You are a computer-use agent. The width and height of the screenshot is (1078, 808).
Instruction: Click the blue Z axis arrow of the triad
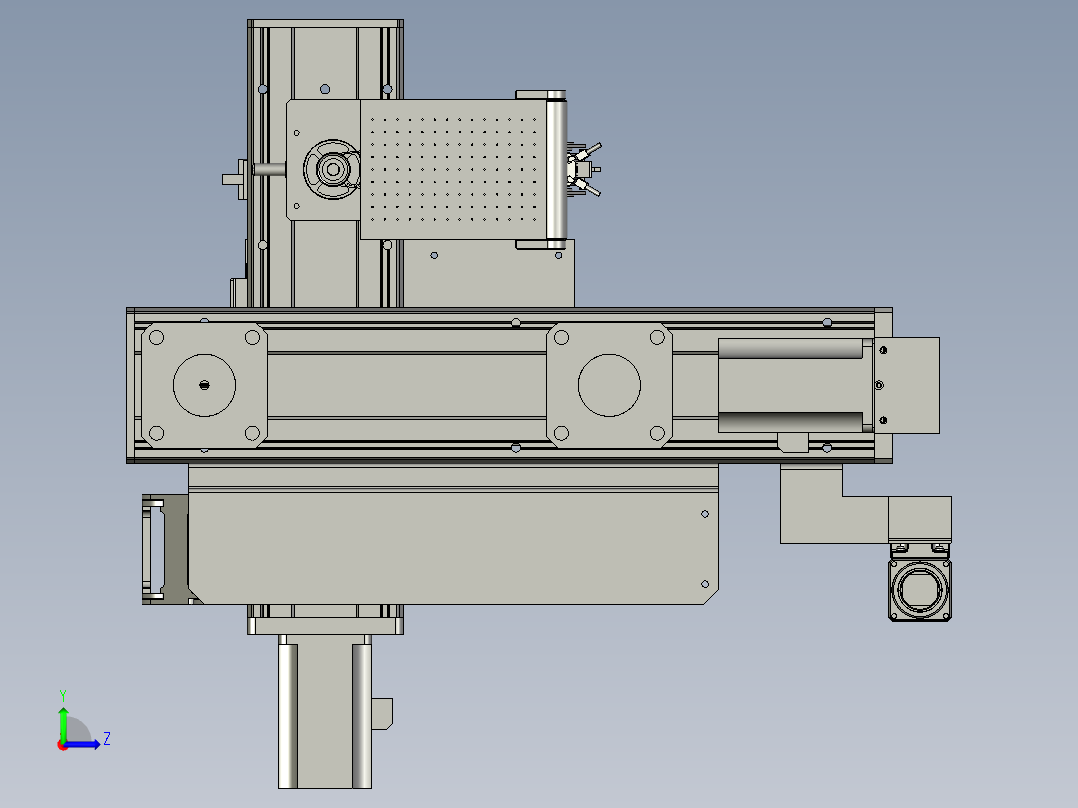pos(84,744)
